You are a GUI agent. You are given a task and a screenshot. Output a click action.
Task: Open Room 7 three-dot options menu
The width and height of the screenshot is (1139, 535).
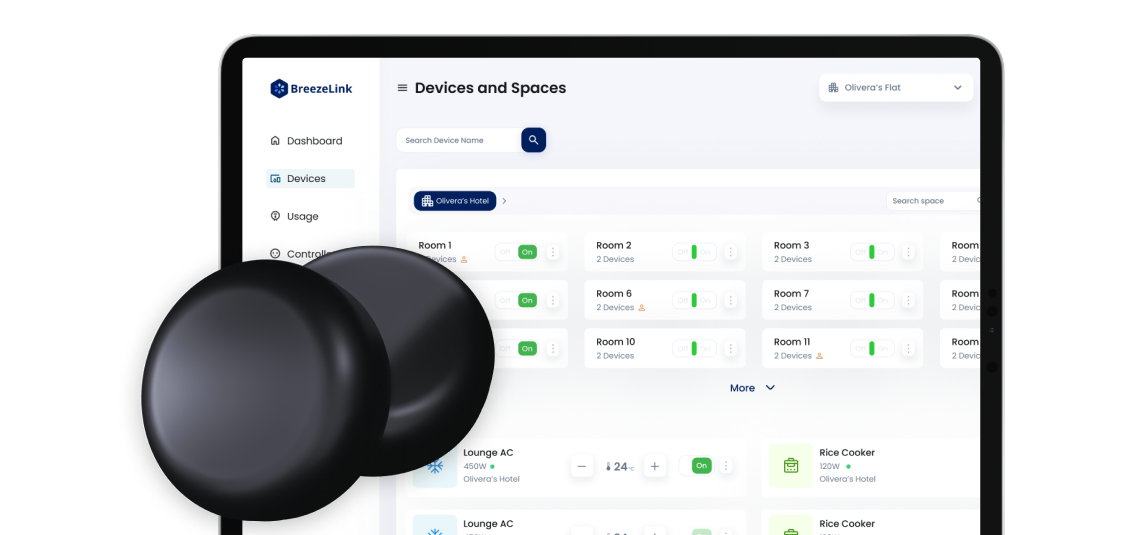pyautogui.click(x=908, y=300)
